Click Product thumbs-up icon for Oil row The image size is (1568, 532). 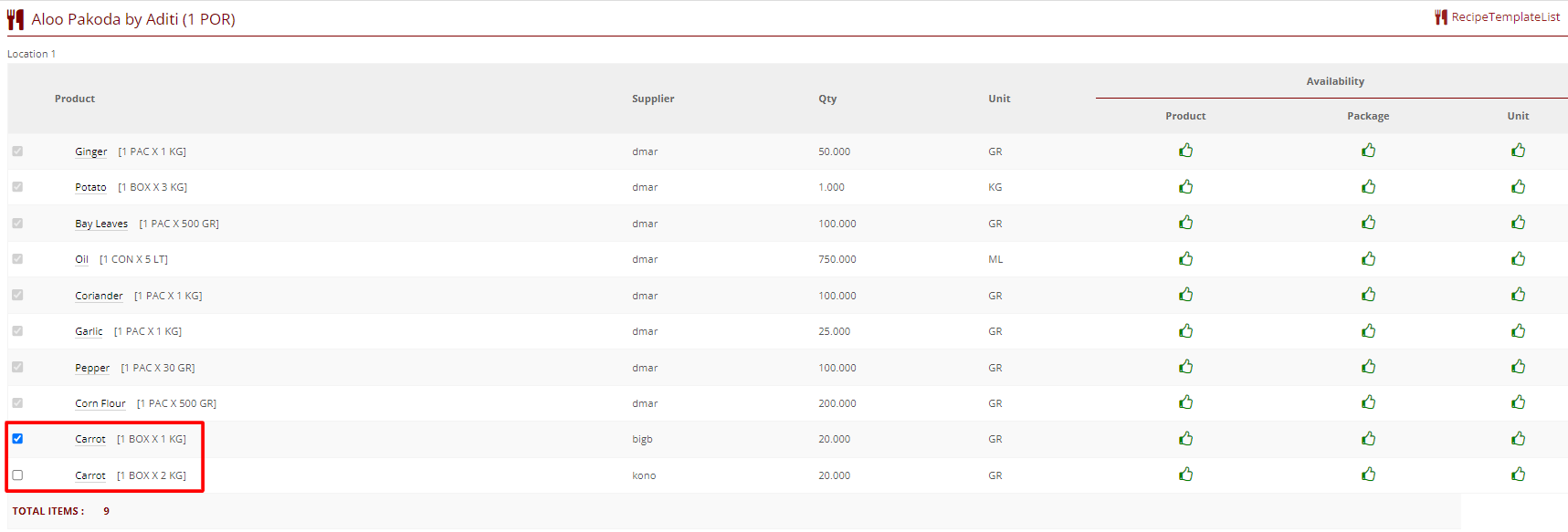pyautogui.click(x=1185, y=259)
